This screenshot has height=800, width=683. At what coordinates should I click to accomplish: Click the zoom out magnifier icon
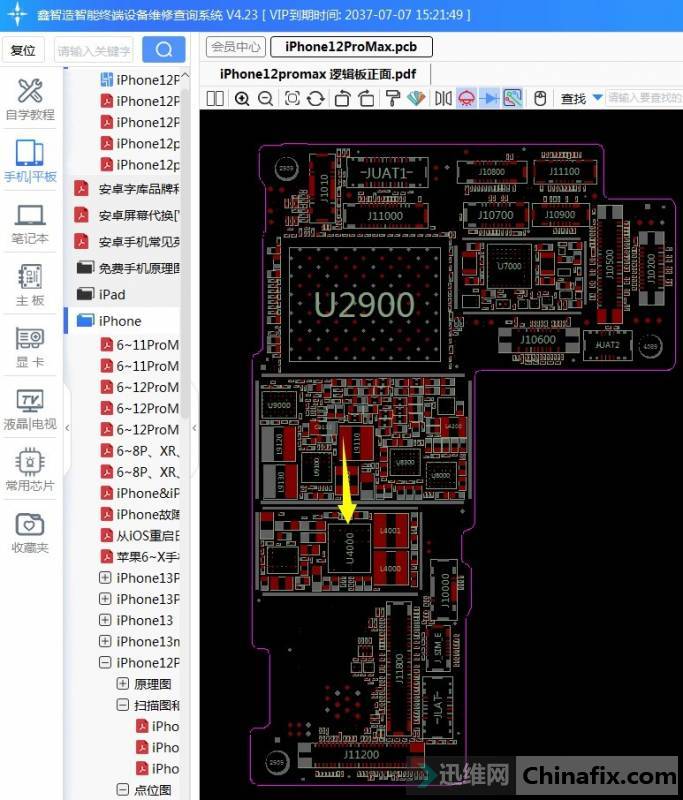tap(265, 98)
